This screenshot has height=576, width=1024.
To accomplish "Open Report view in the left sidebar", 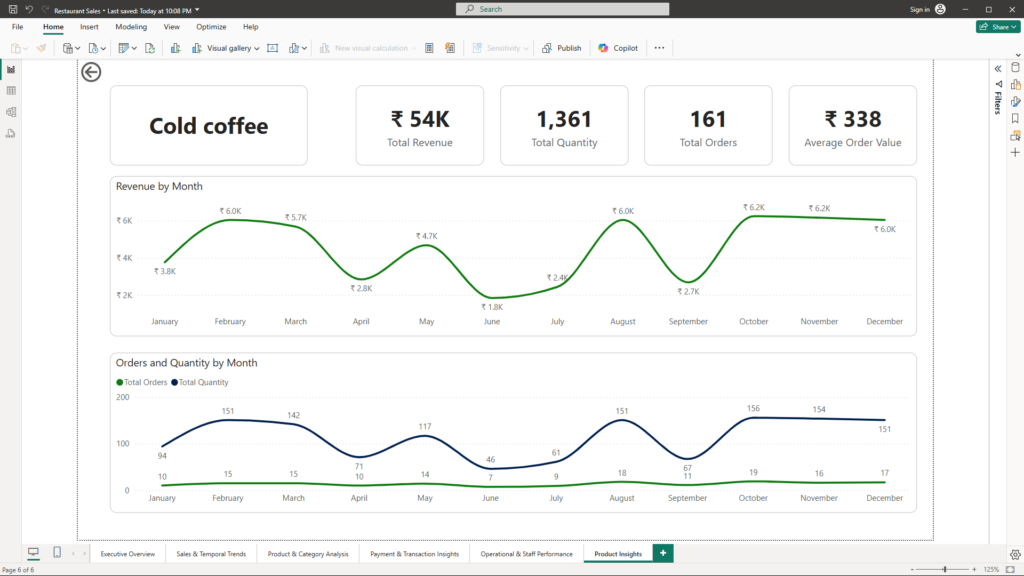I will (x=11, y=70).
